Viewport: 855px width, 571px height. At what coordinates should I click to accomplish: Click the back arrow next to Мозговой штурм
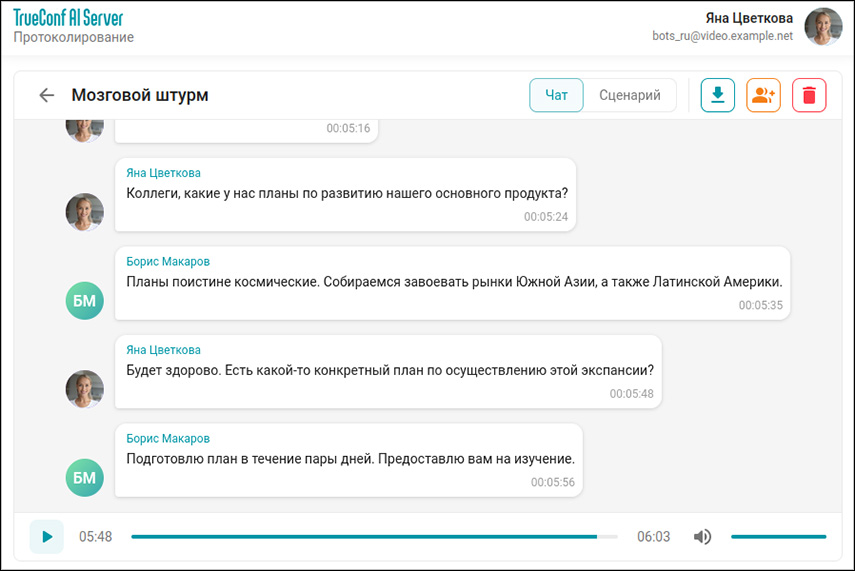(x=46, y=96)
